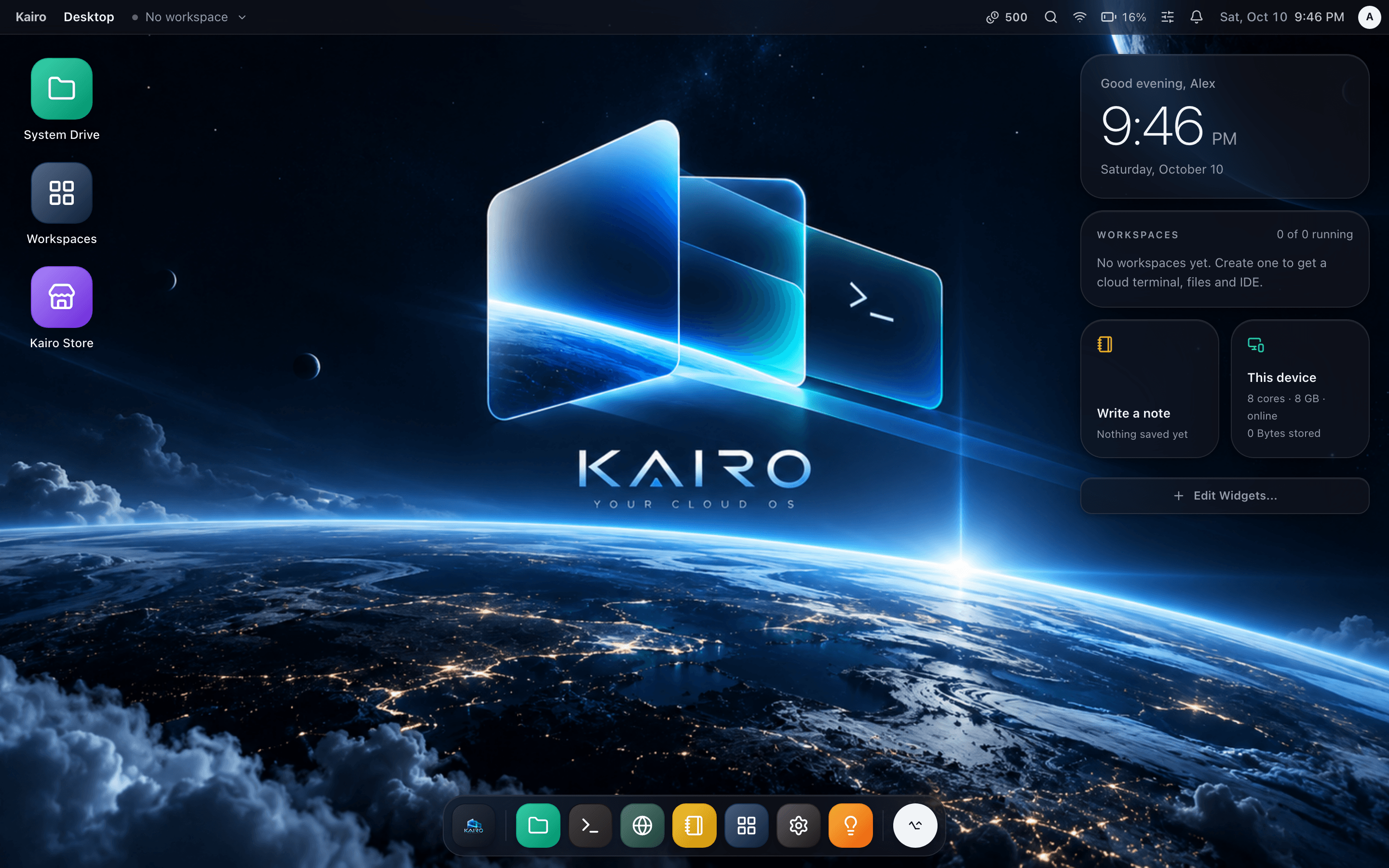Screen dimensions: 1389x868
Task: Open the user avatar A menu
Action: pyautogui.click(x=1370, y=17)
